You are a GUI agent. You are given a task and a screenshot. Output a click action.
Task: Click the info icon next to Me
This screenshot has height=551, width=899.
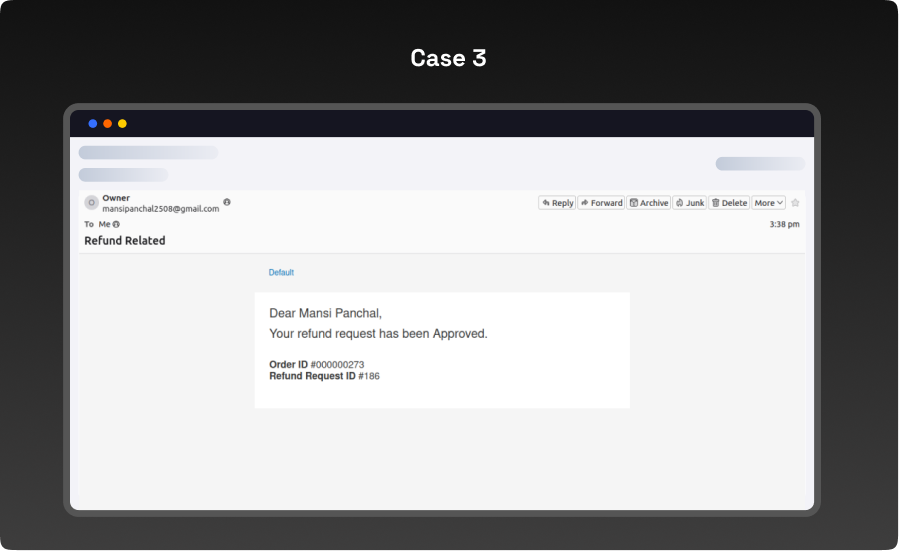click(x=116, y=224)
